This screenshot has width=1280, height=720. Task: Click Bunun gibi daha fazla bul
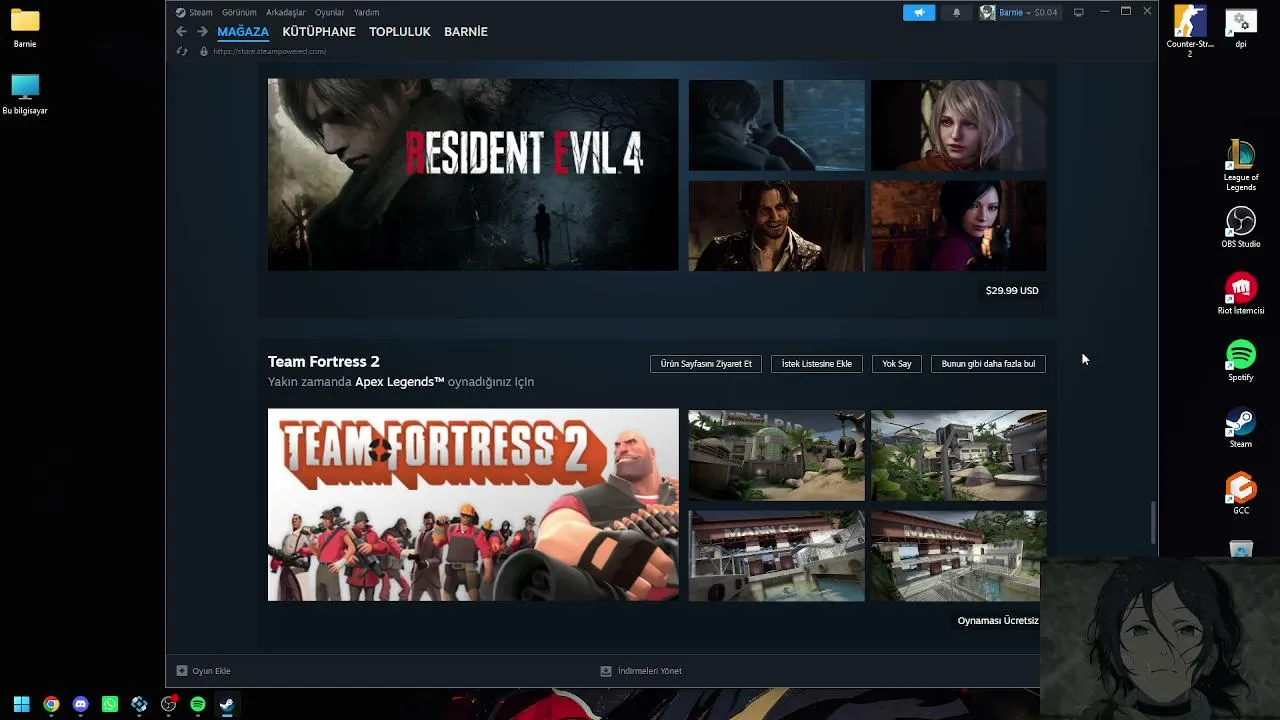988,364
